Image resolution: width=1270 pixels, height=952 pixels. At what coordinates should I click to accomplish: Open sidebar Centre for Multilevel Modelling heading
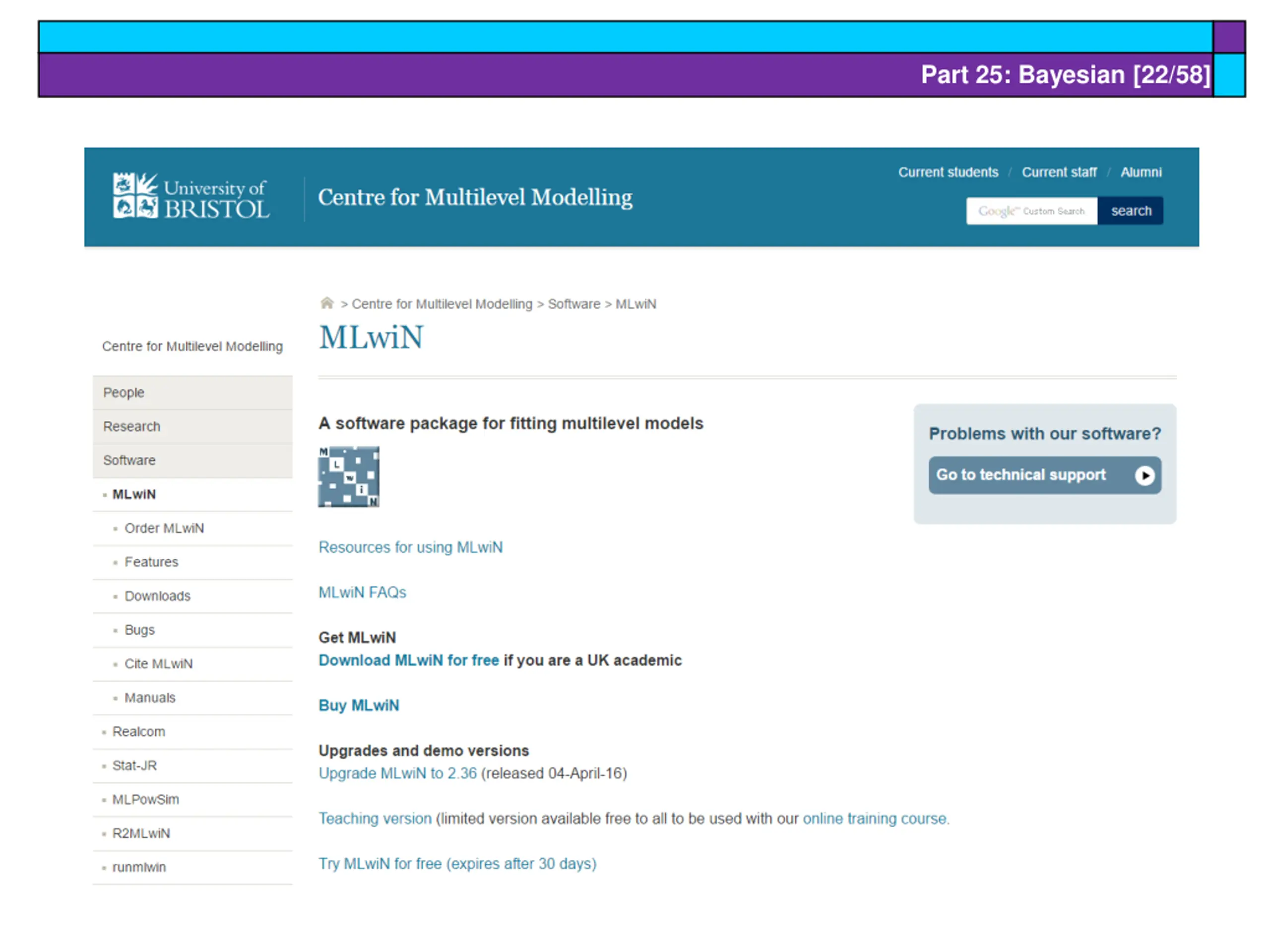coord(192,347)
